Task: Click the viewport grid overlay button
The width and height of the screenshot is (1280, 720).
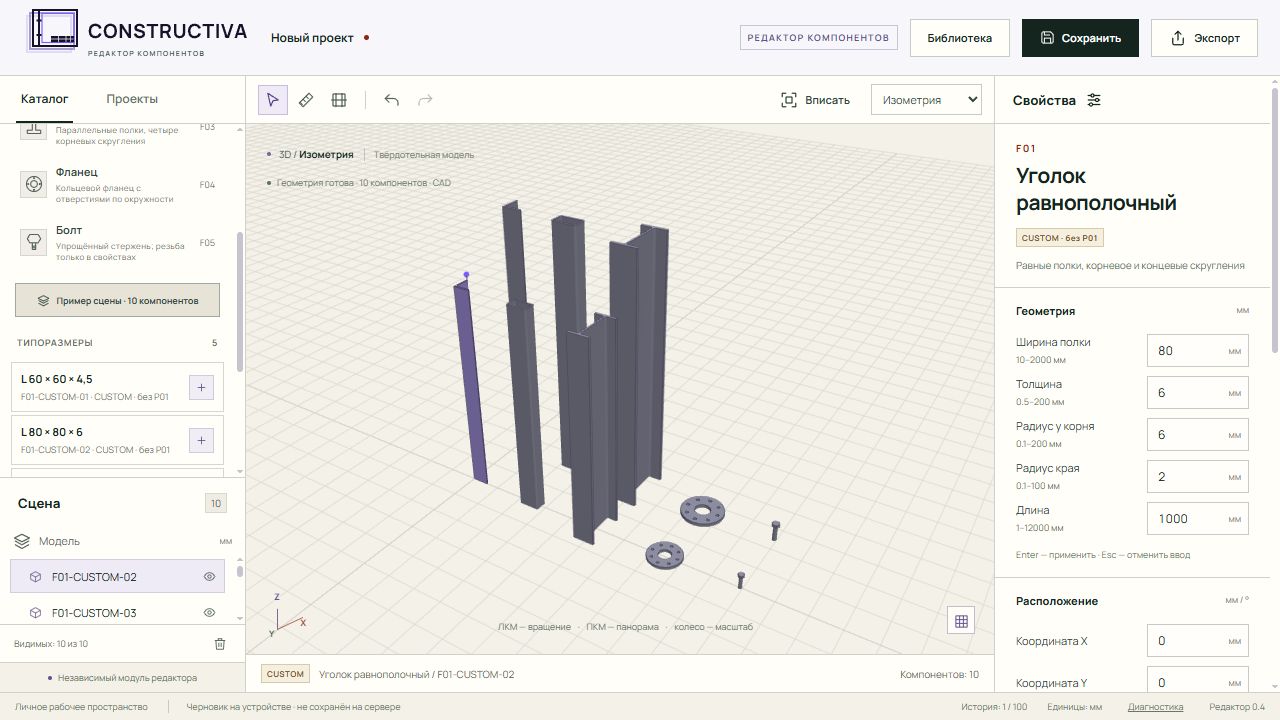Action: pos(961,621)
